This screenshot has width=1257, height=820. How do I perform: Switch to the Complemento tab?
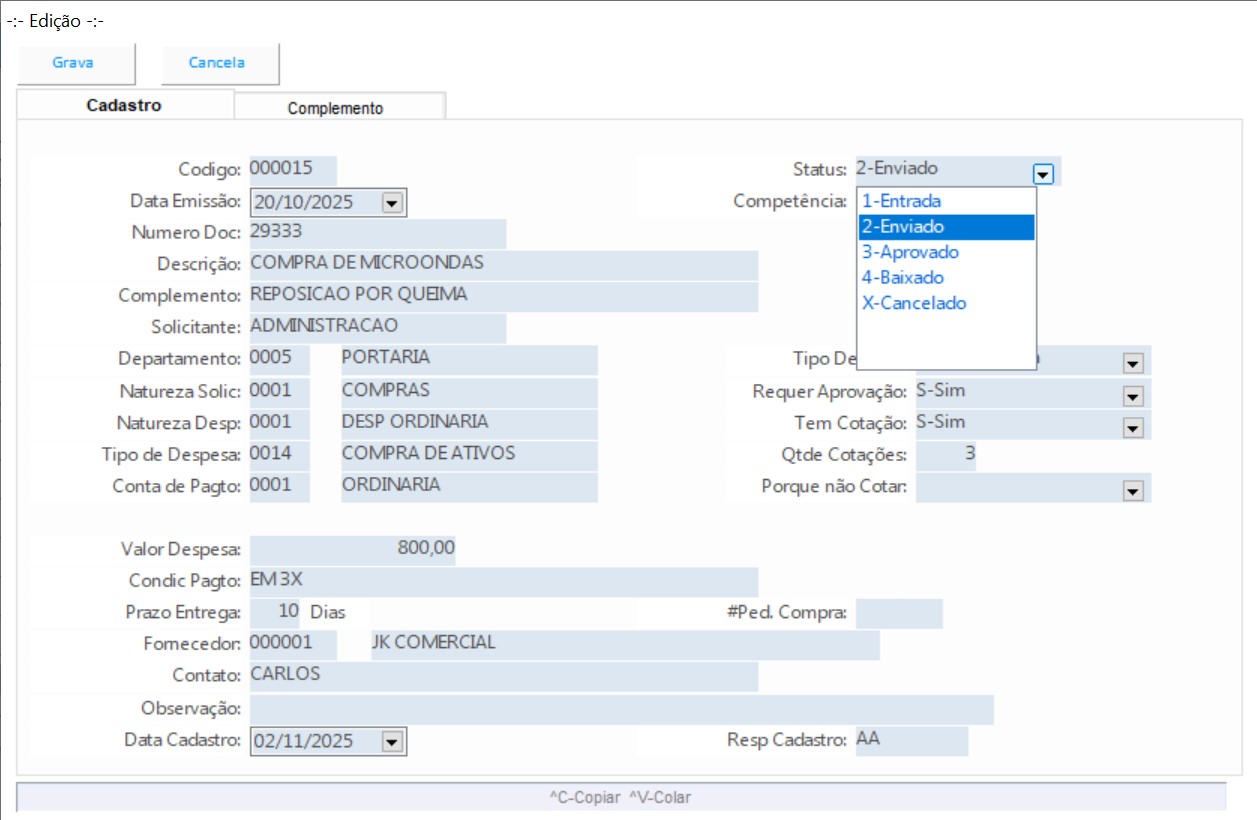(x=336, y=108)
